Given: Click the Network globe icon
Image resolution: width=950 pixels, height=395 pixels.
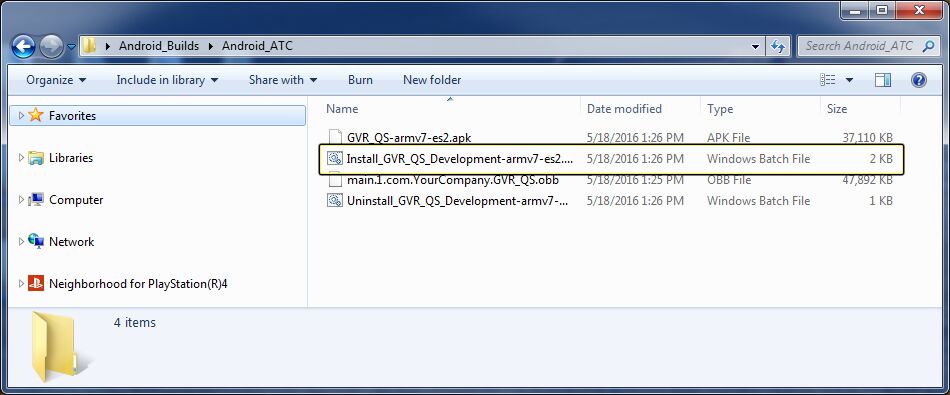Looking at the screenshot, I should click(36, 242).
